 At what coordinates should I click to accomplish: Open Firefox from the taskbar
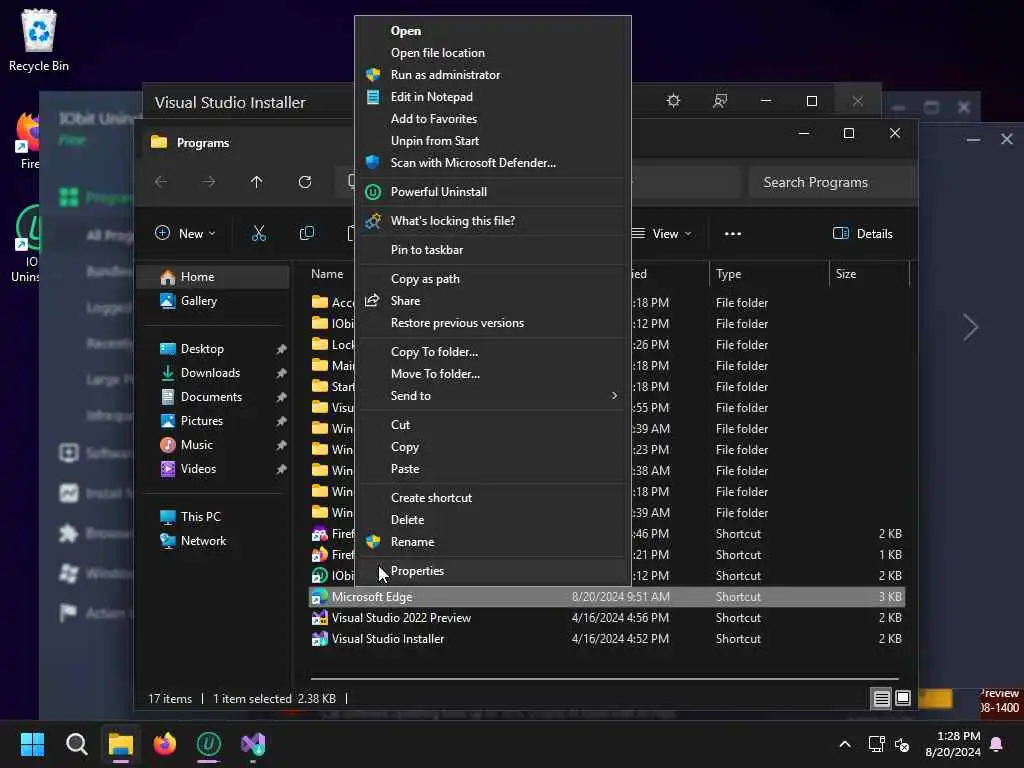165,744
